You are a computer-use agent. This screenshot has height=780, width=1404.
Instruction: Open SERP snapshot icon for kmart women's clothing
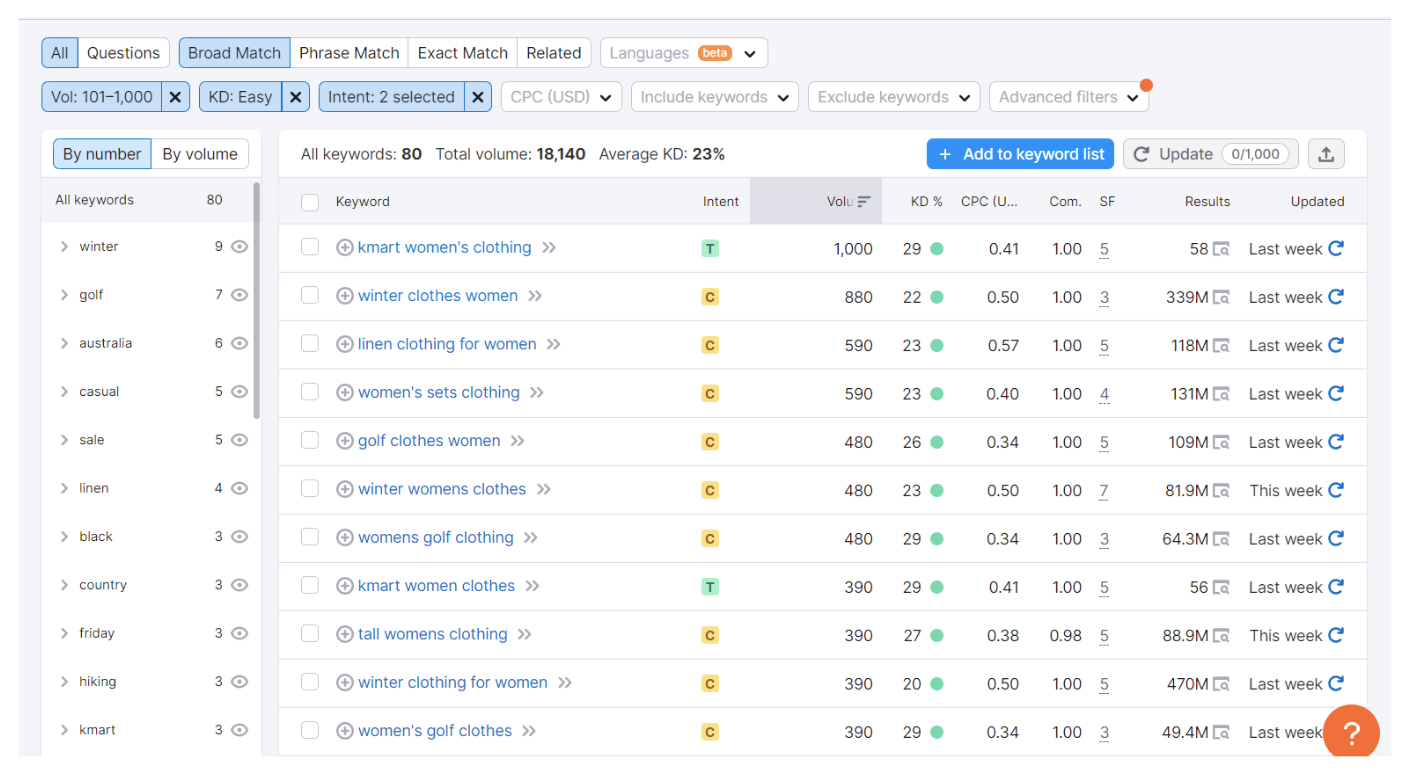pyautogui.click(x=1222, y=248)
